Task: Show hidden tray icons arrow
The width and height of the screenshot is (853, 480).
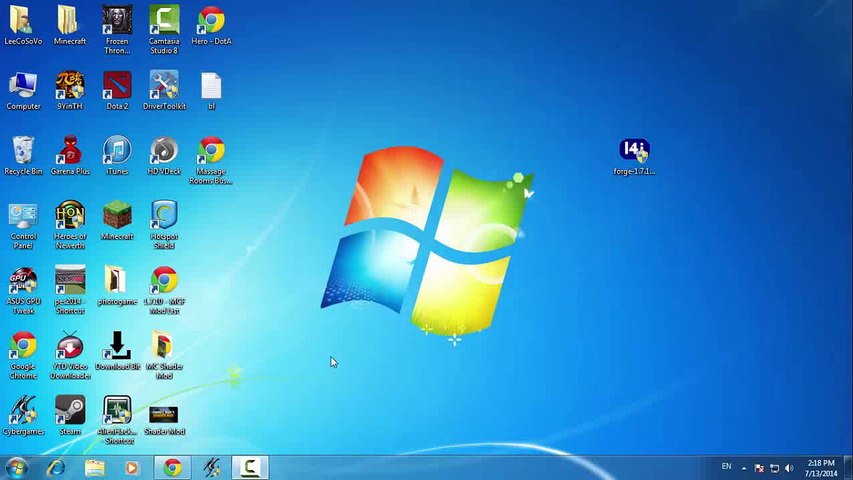Action: [744, 468]
